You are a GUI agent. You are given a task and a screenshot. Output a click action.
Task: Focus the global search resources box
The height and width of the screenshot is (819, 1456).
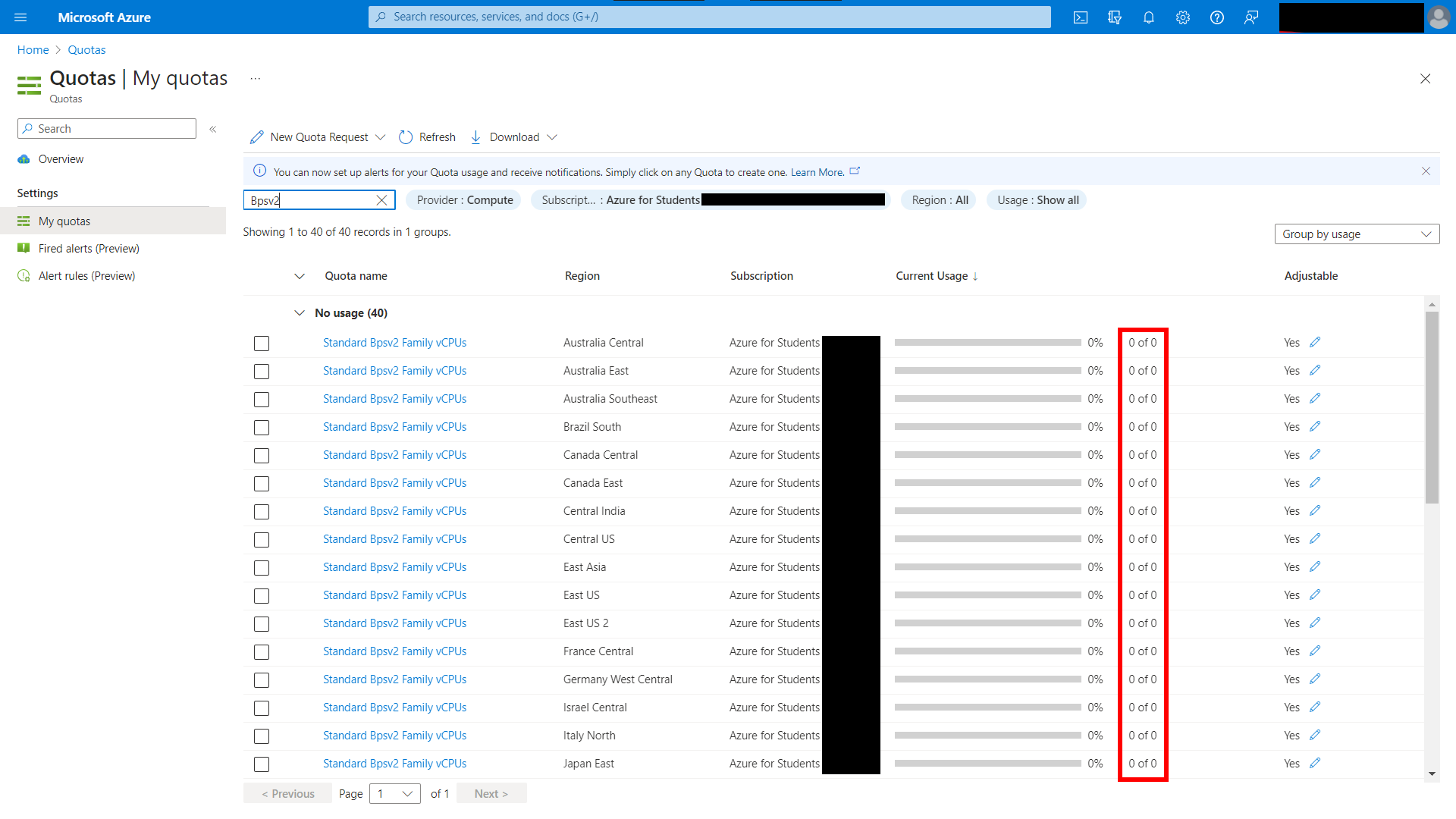(x=710, y=17)
